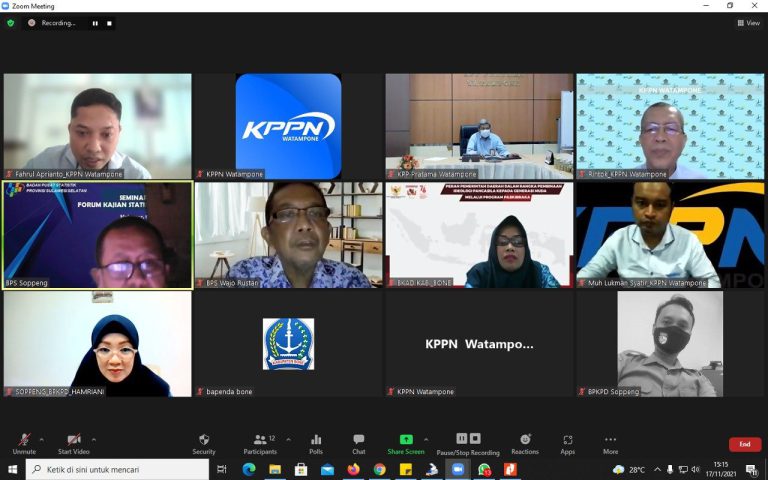Select SOPPENG_BPKPD_HAMRIANI video tile
The image size is (768, 480).
[x=97, y=344]
